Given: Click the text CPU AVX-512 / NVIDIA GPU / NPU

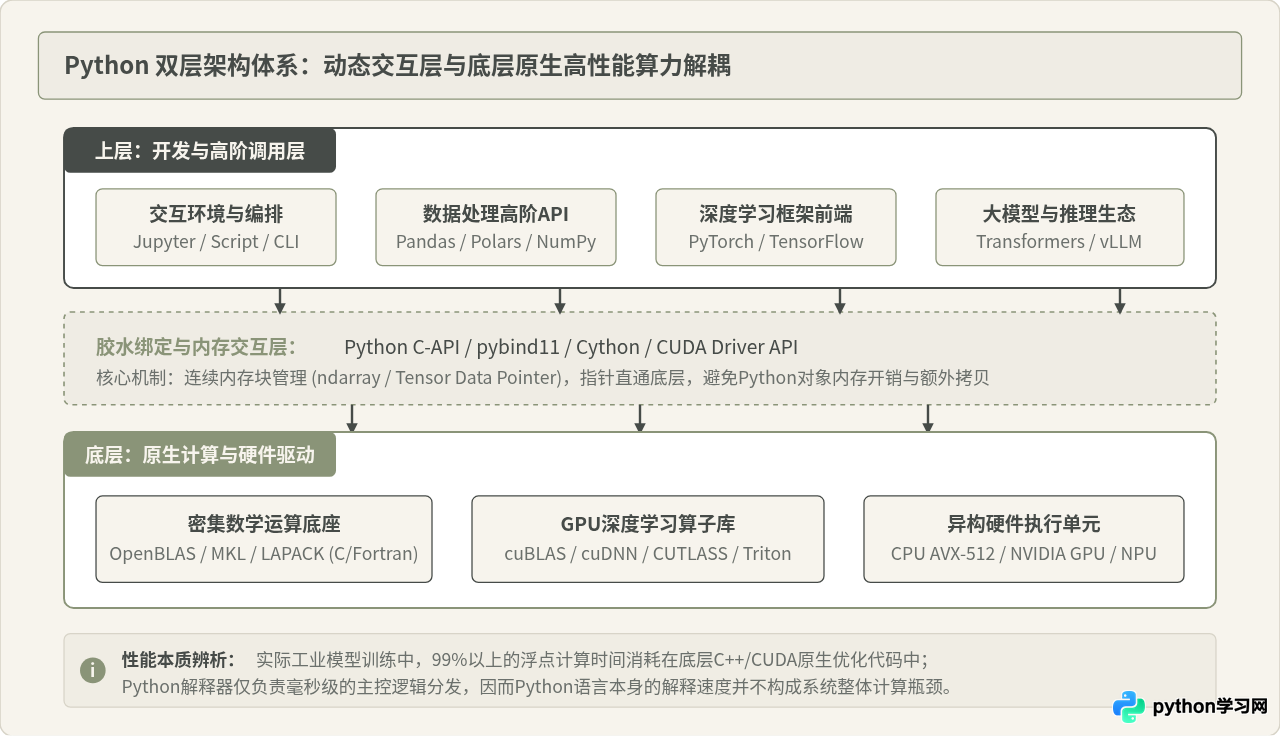Looking at the screenshot, I should pyautogui.click(x=1024, y=554).
